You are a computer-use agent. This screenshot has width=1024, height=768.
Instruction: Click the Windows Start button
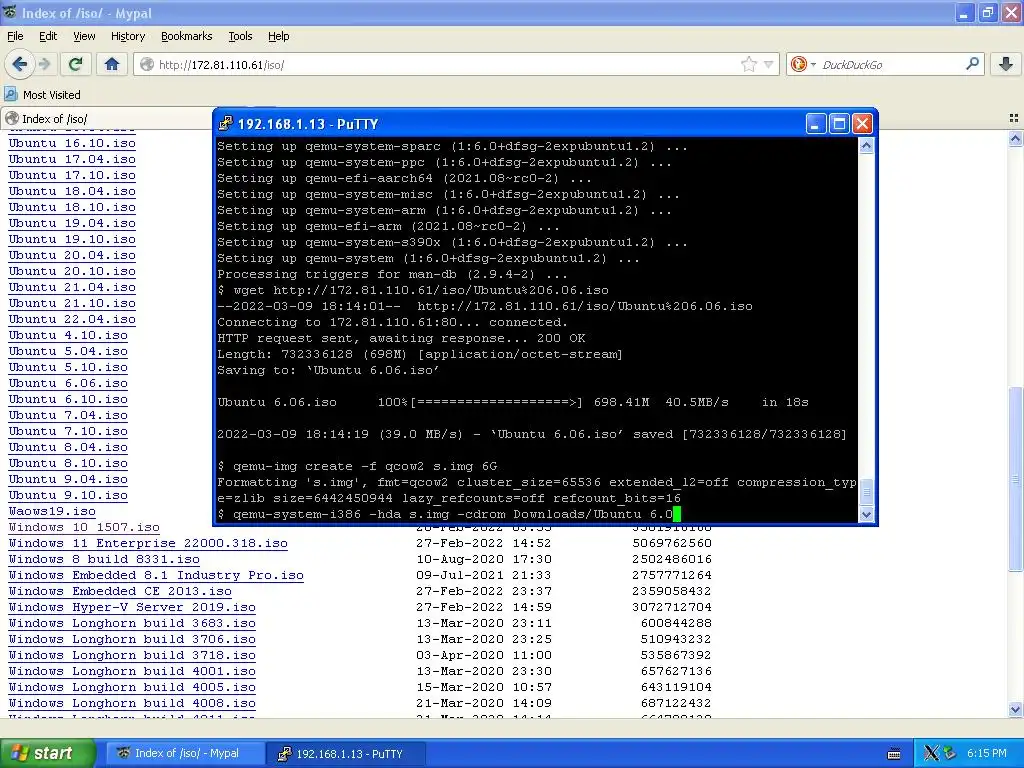(x=47, y=753)
